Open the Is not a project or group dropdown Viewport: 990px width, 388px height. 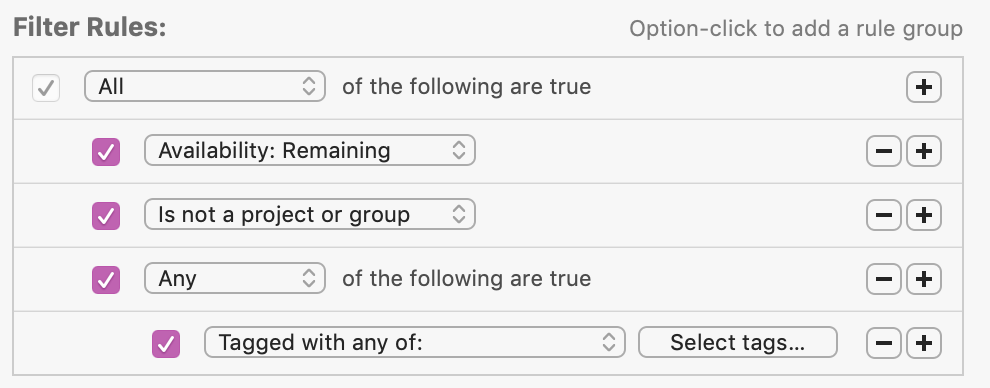309,215
